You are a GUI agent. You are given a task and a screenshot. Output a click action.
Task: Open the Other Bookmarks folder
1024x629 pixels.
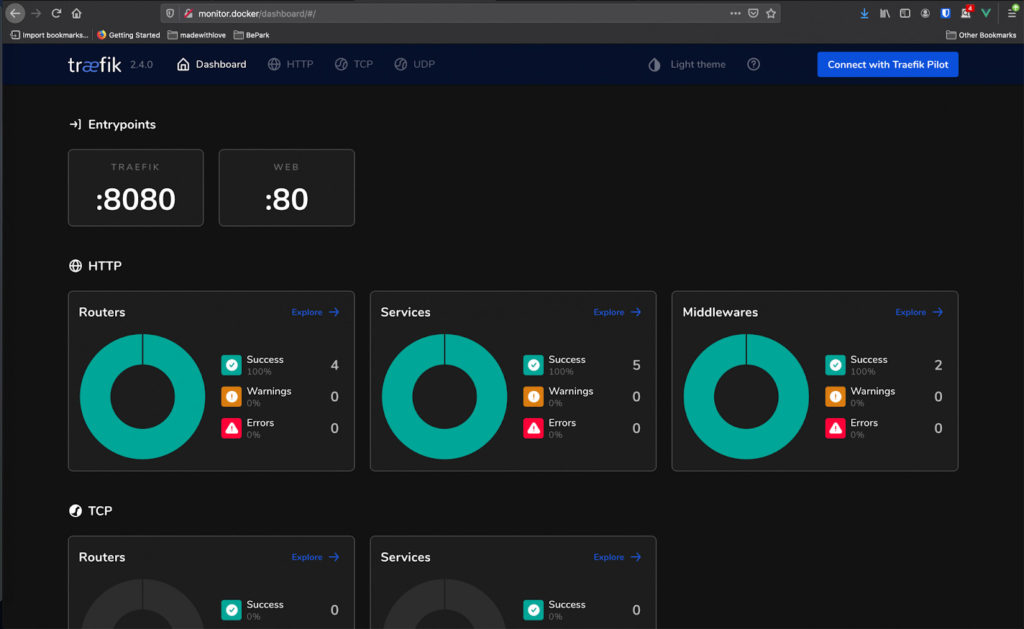coord(981,35)
